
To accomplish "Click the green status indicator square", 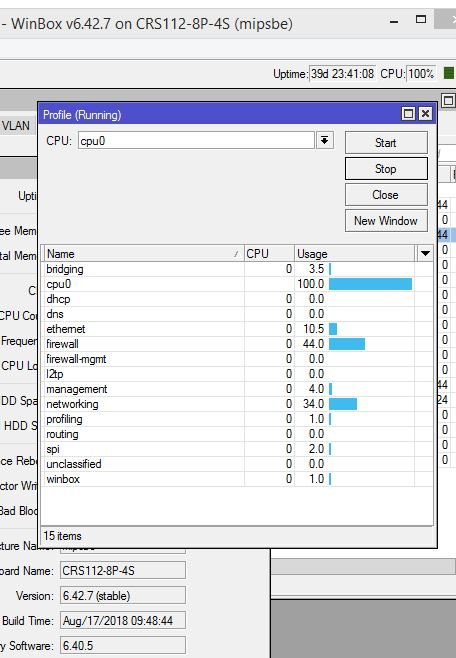I will 448,73.
